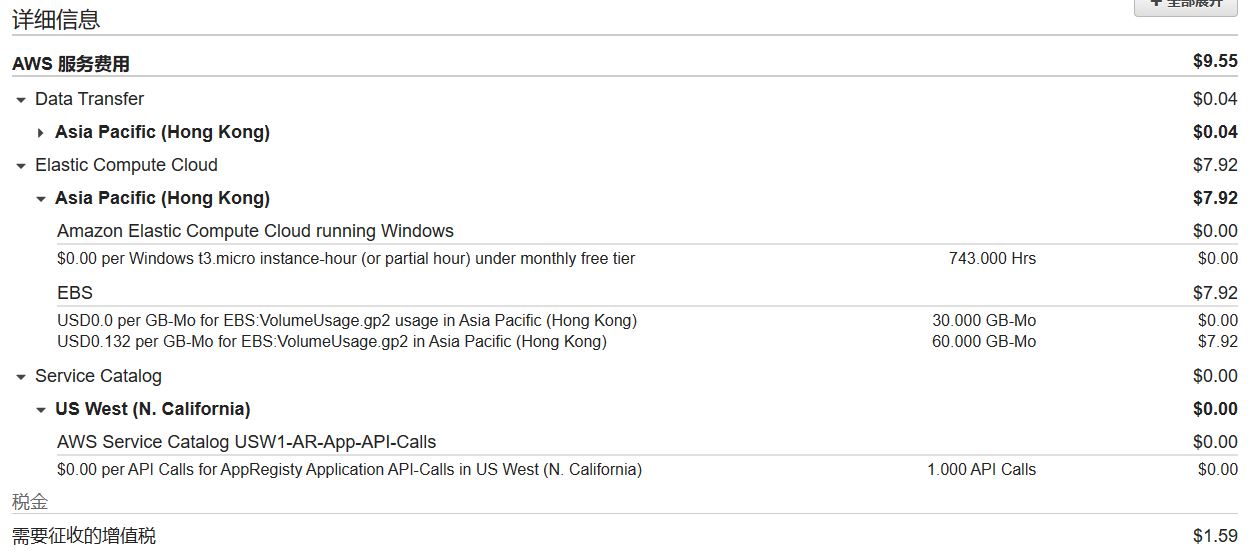The height and width of the screenshot is (555, 1254).
Task: Collapse Asia Pacific (Hong Kong) under Elastic Compute Cloud
Action: coord(41,199)
